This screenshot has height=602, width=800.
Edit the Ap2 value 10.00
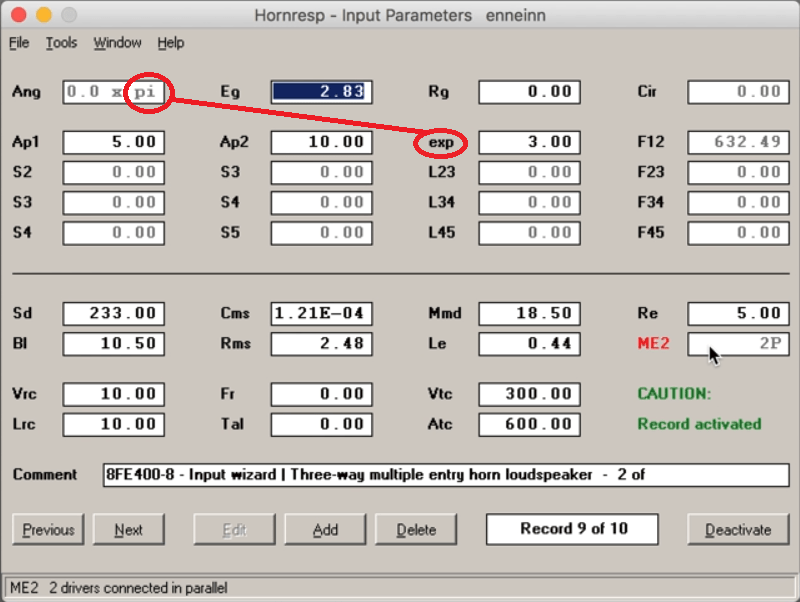click(321, 142)
